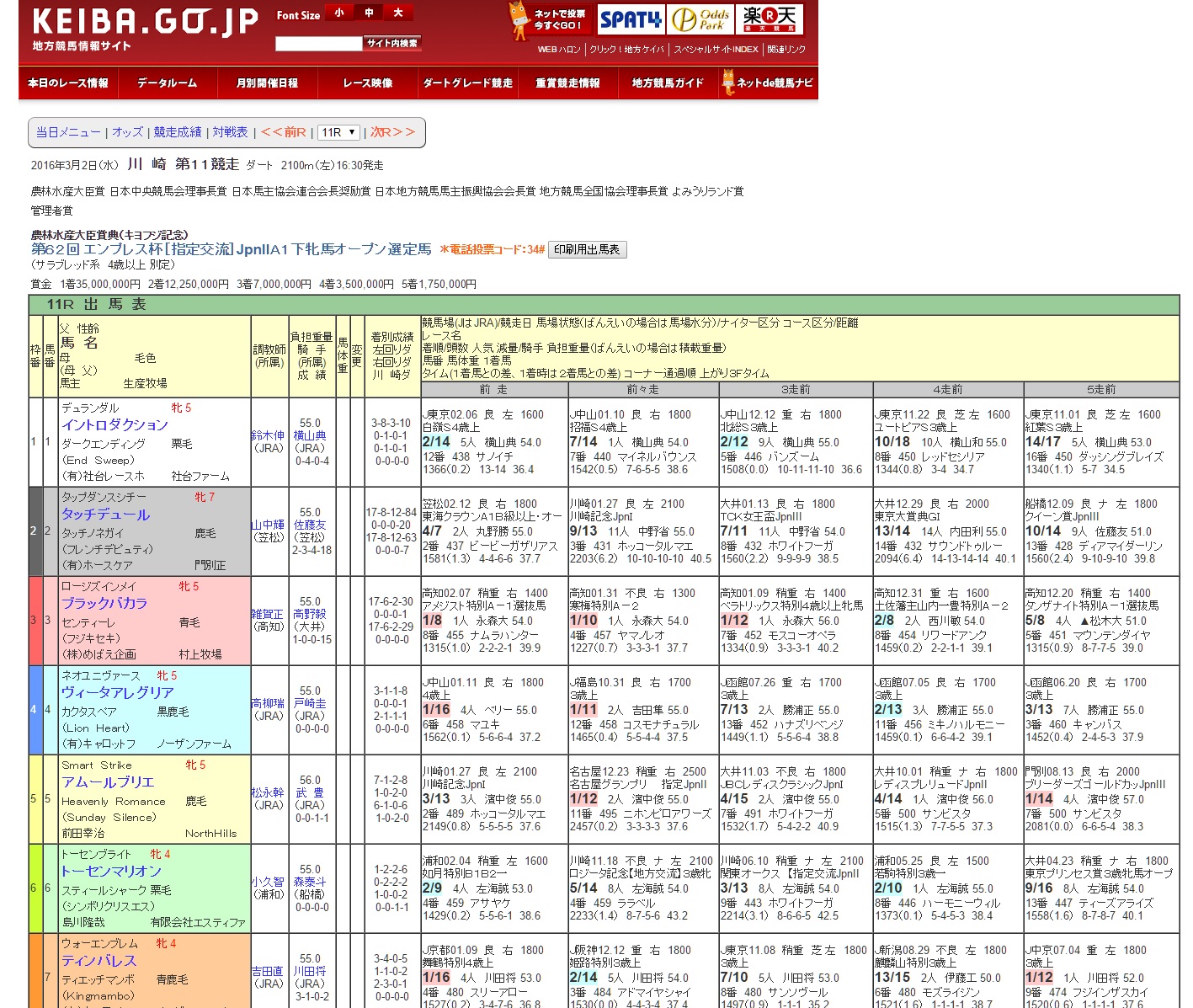The height and width of the screenshot is (1008, 1193).
Task: Select medium font size 中
Action: pos(369,13)
